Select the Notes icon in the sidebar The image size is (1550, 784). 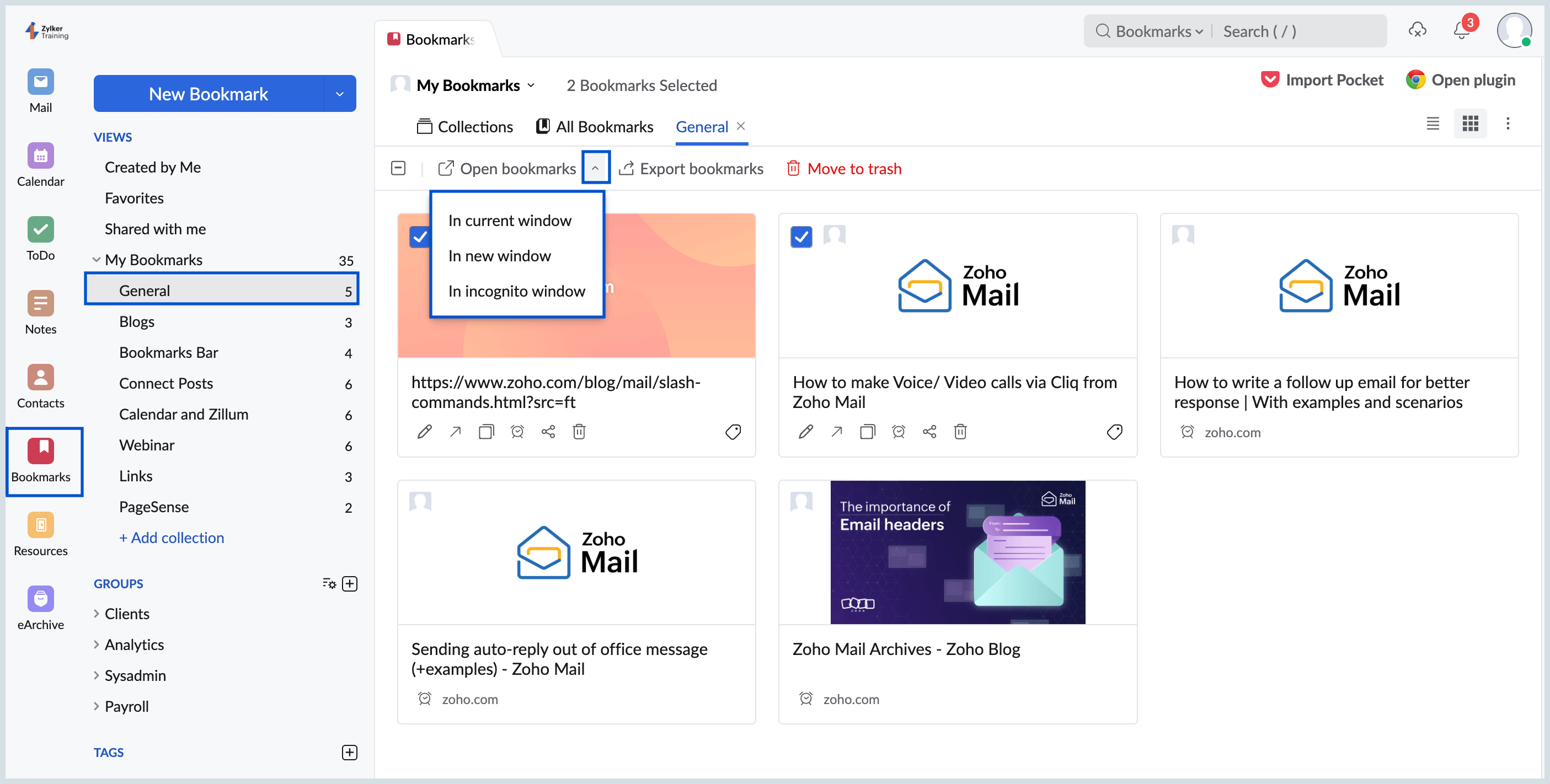(x=40, y=304)
